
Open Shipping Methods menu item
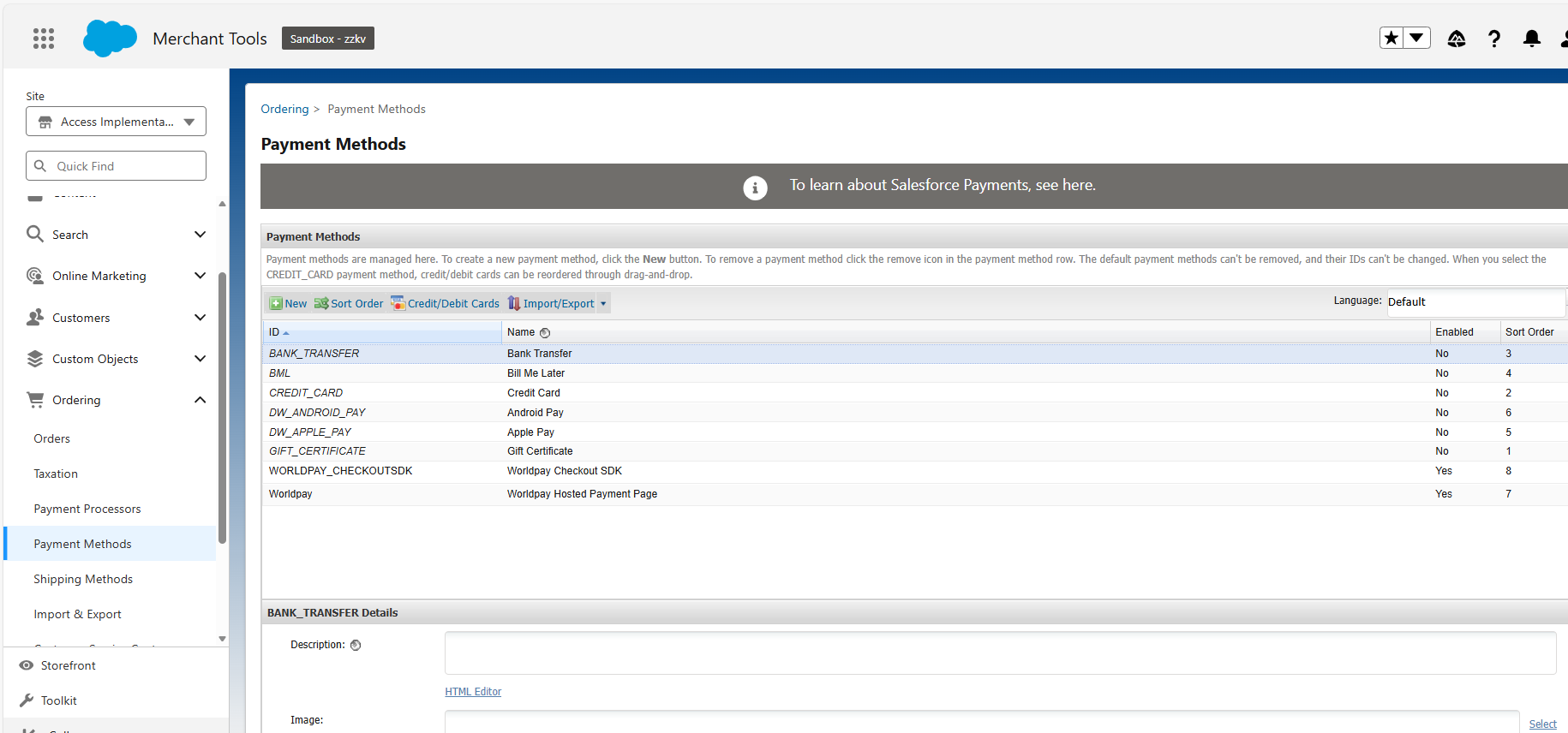point(83,579)
